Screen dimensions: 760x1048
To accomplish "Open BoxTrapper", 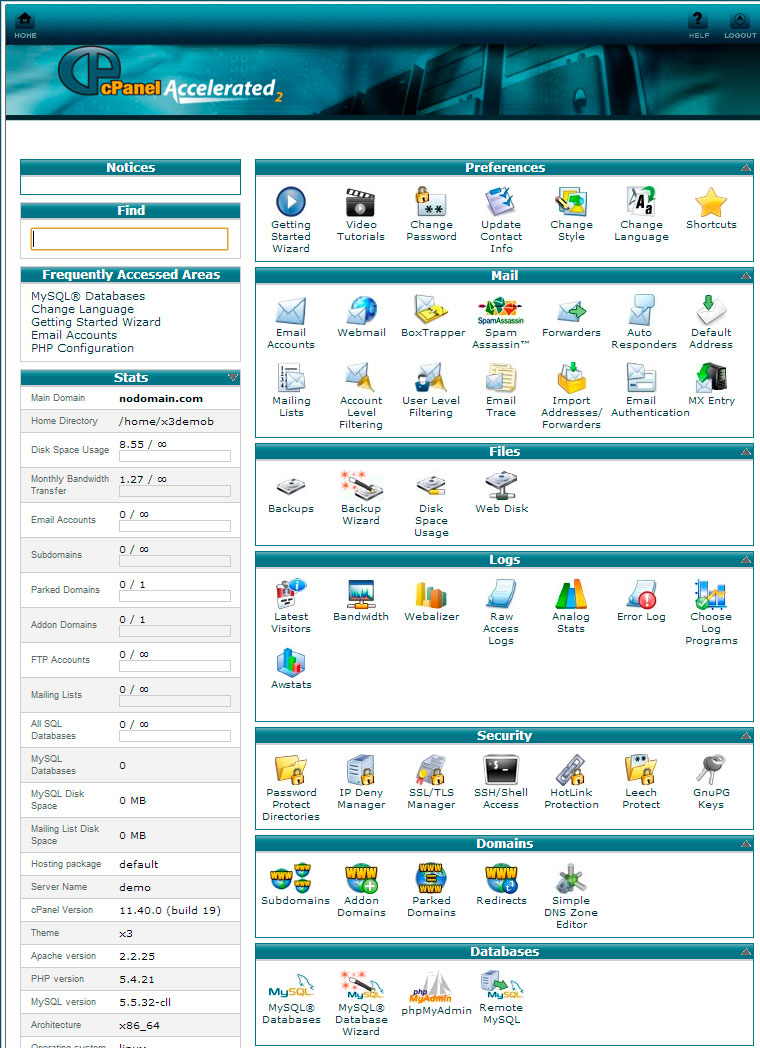I will [431, 311].
